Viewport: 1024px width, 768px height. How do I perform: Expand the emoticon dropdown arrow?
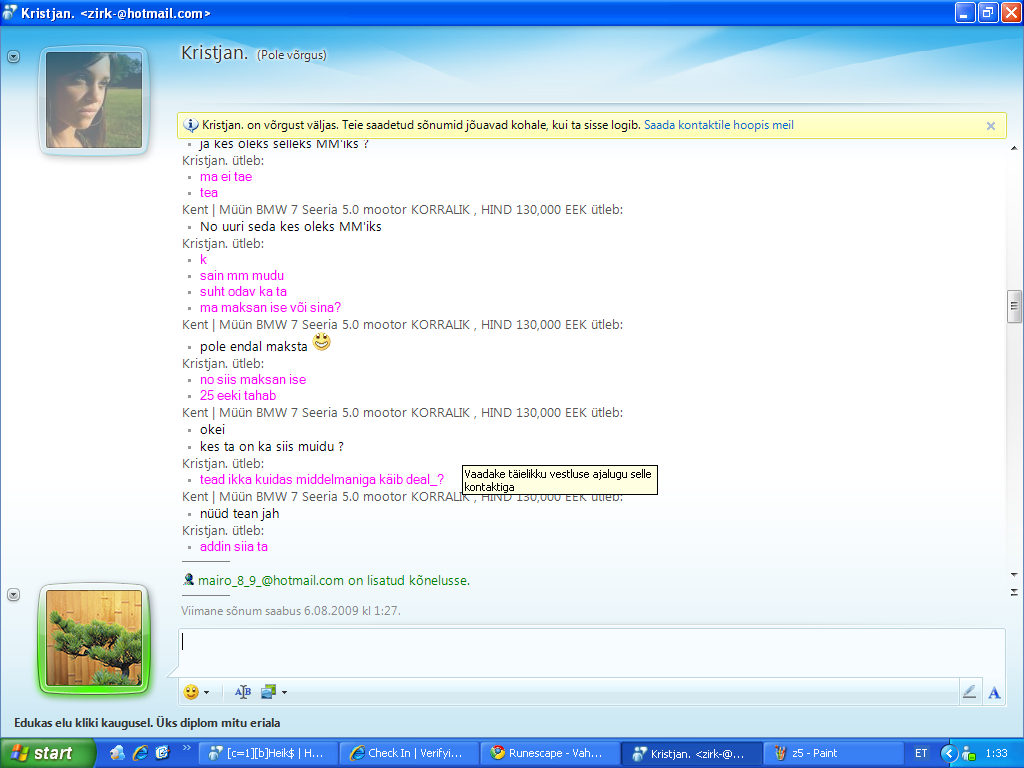[206, 692]
